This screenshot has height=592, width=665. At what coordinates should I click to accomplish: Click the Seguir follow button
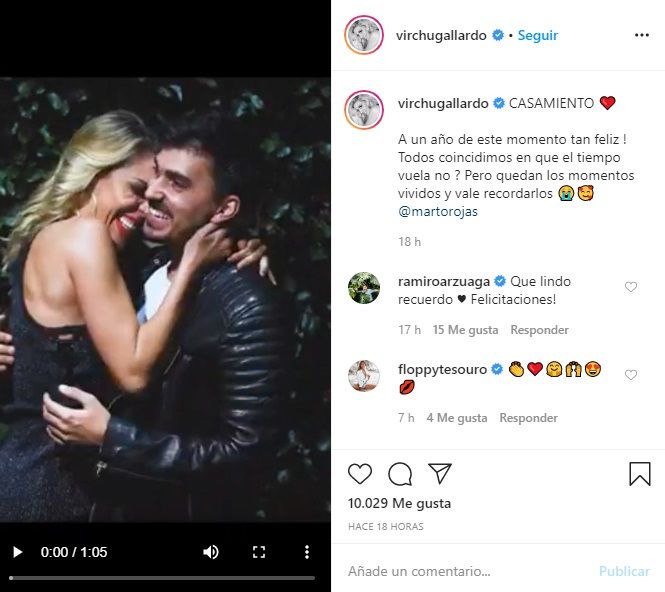(538, 35)
